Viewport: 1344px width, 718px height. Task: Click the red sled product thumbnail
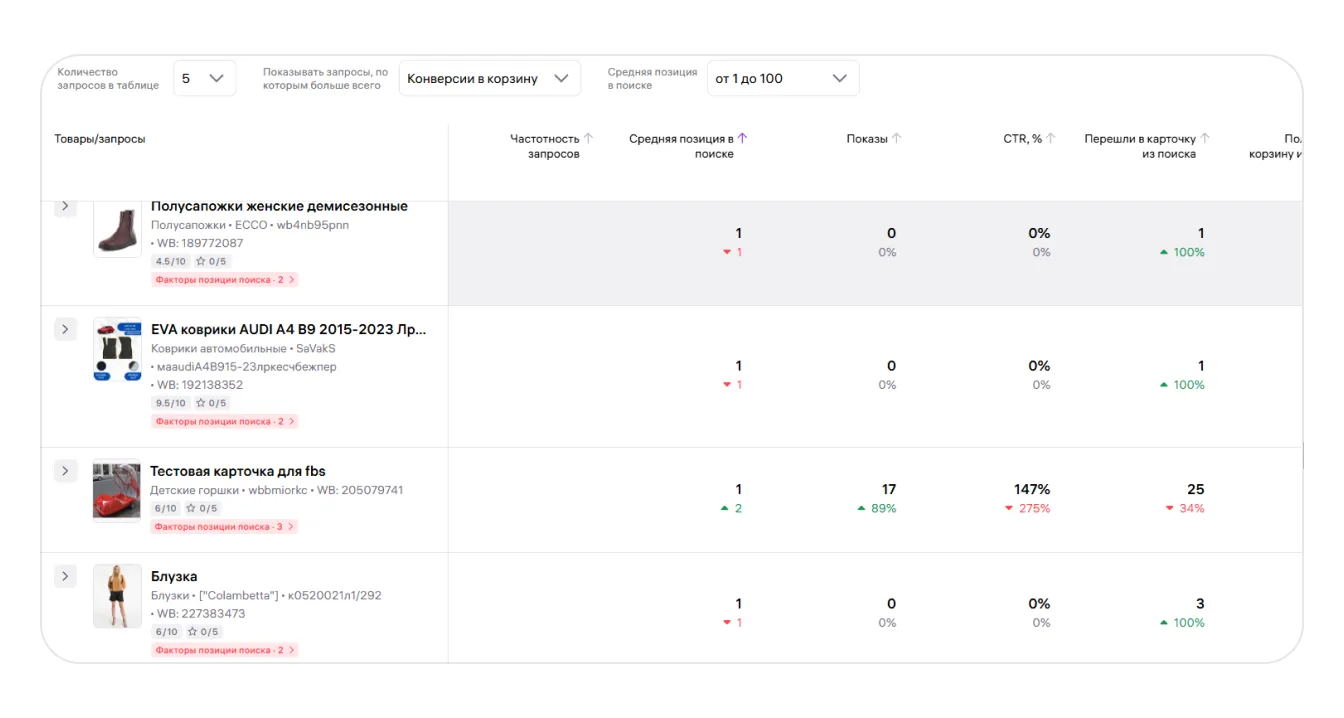click(x=117, y=490)
